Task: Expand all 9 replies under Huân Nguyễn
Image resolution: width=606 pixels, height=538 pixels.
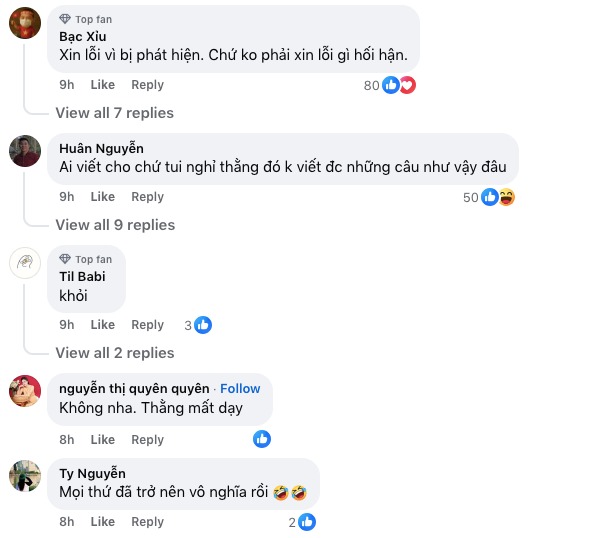Action: pyautogui.click(x=114, y=225)
